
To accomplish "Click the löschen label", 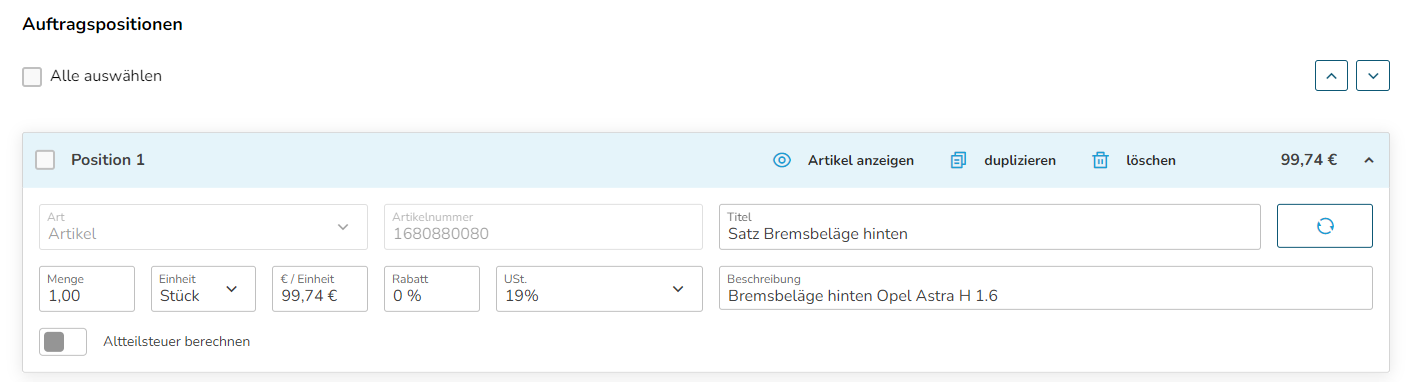I will [1151, 160].
